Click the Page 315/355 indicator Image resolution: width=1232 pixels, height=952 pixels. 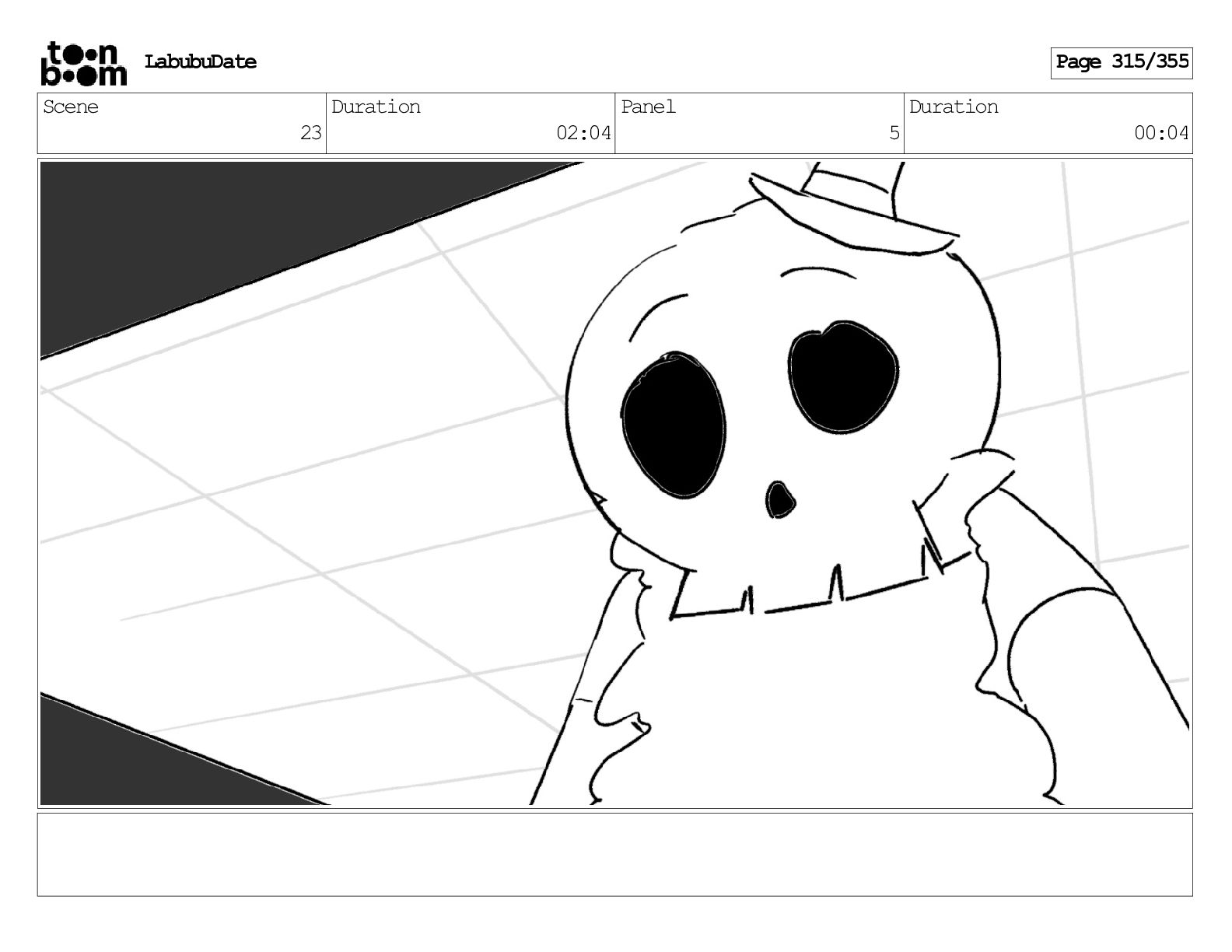[1122, 63]
